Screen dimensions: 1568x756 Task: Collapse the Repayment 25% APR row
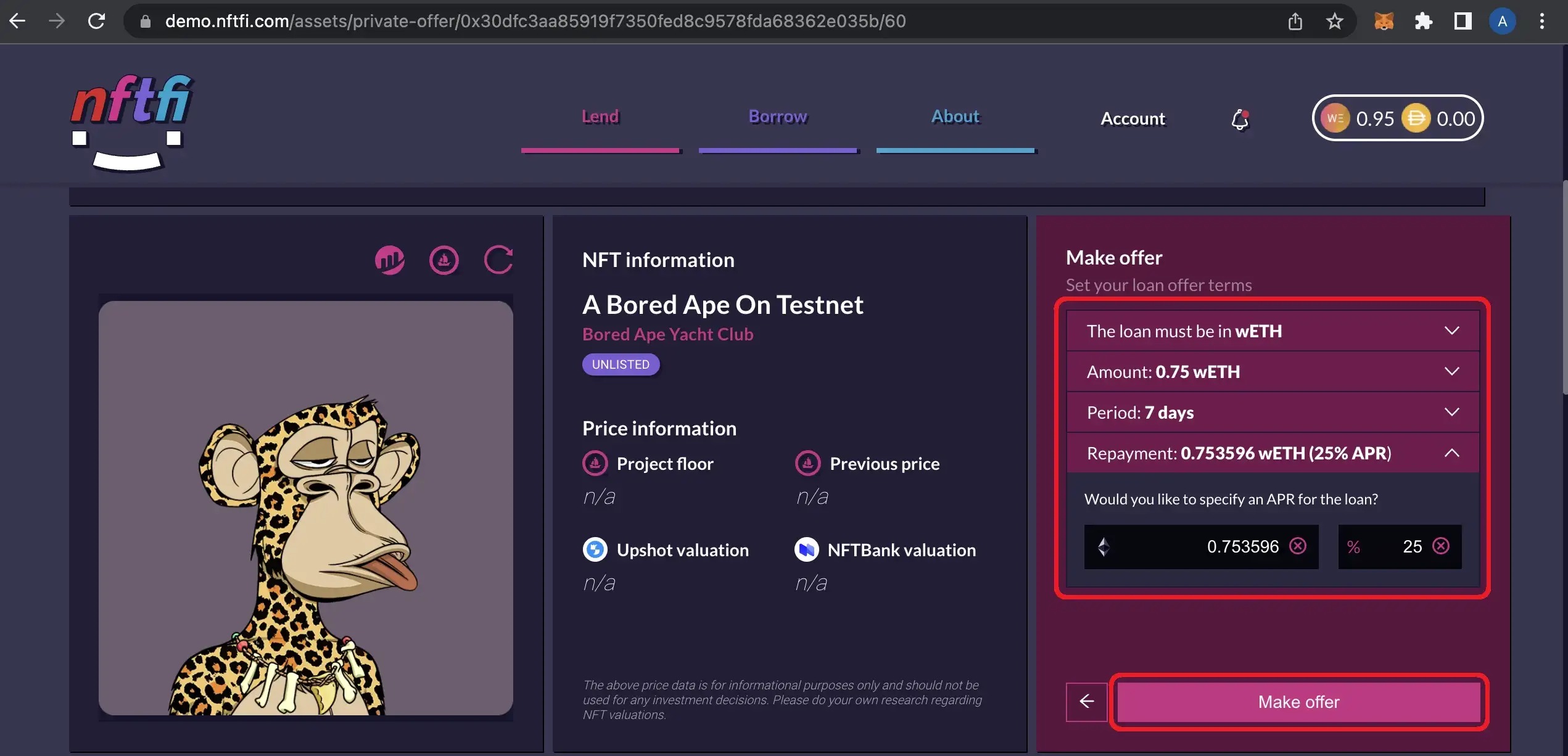[1273, 453]
